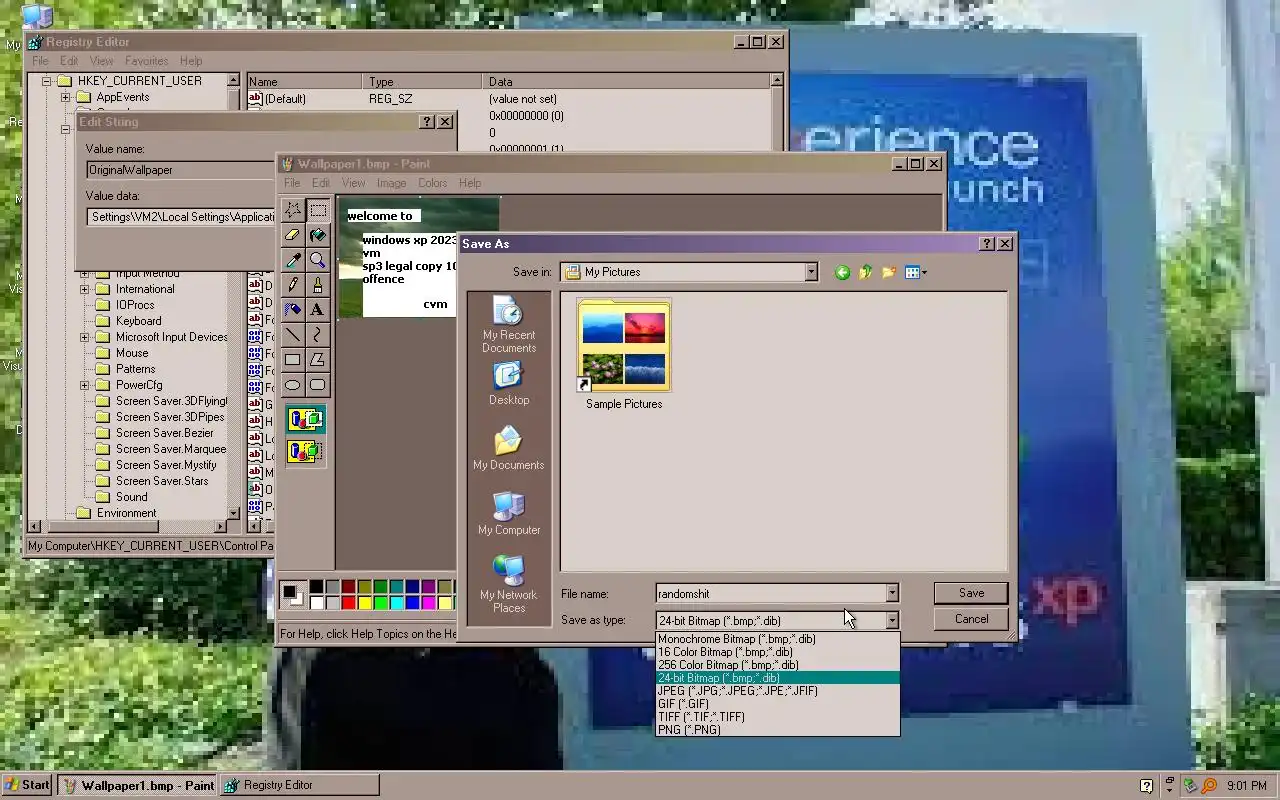The width and height of the screenshot is (1280, 800).
Task: Choose 256 Color Bitmap file type
Action: click(x=777, y=665)
